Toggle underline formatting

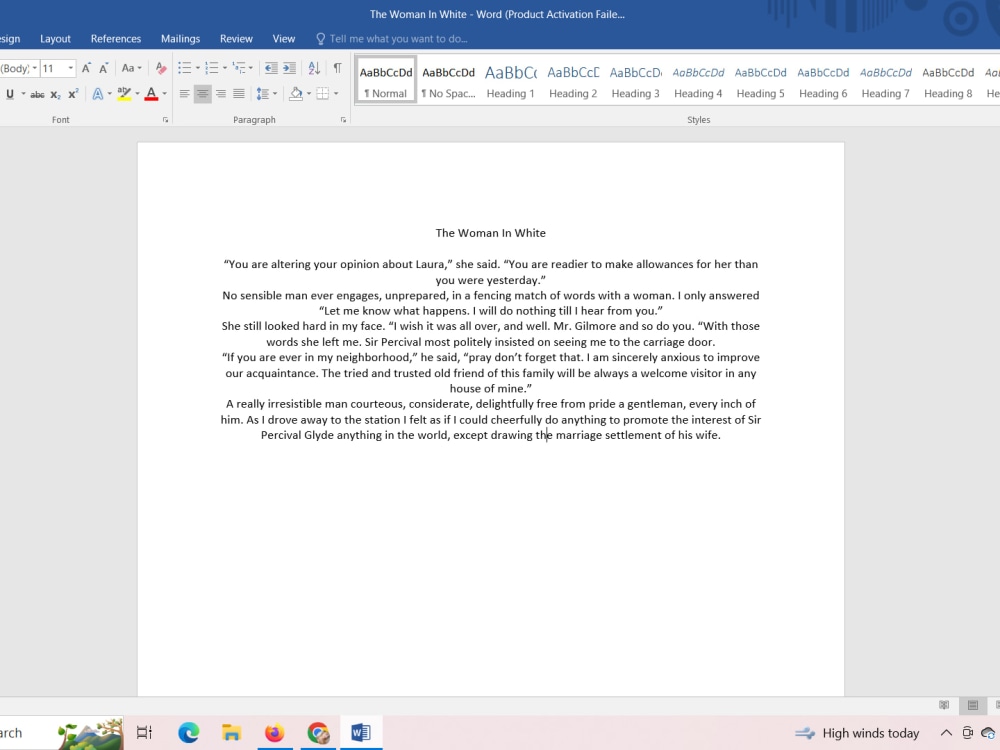pos(10,94)
